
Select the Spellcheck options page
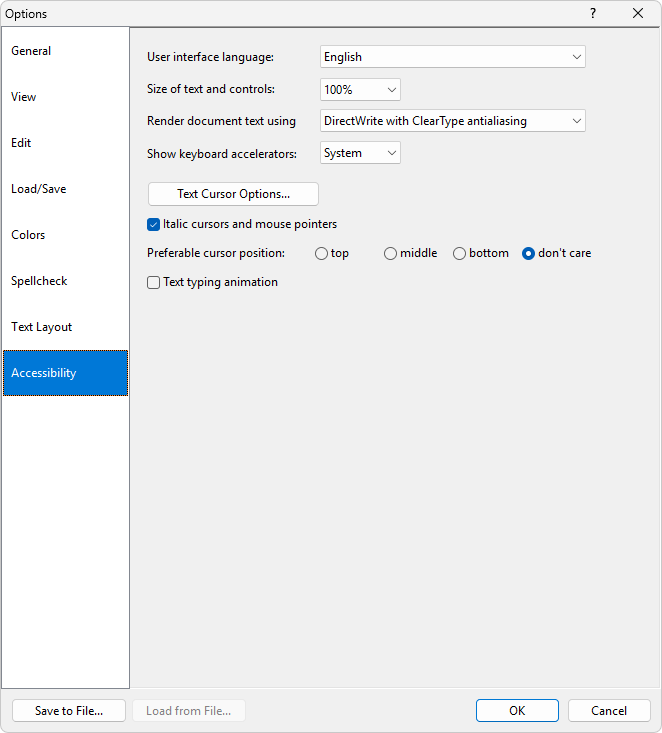tap(65, 280)
